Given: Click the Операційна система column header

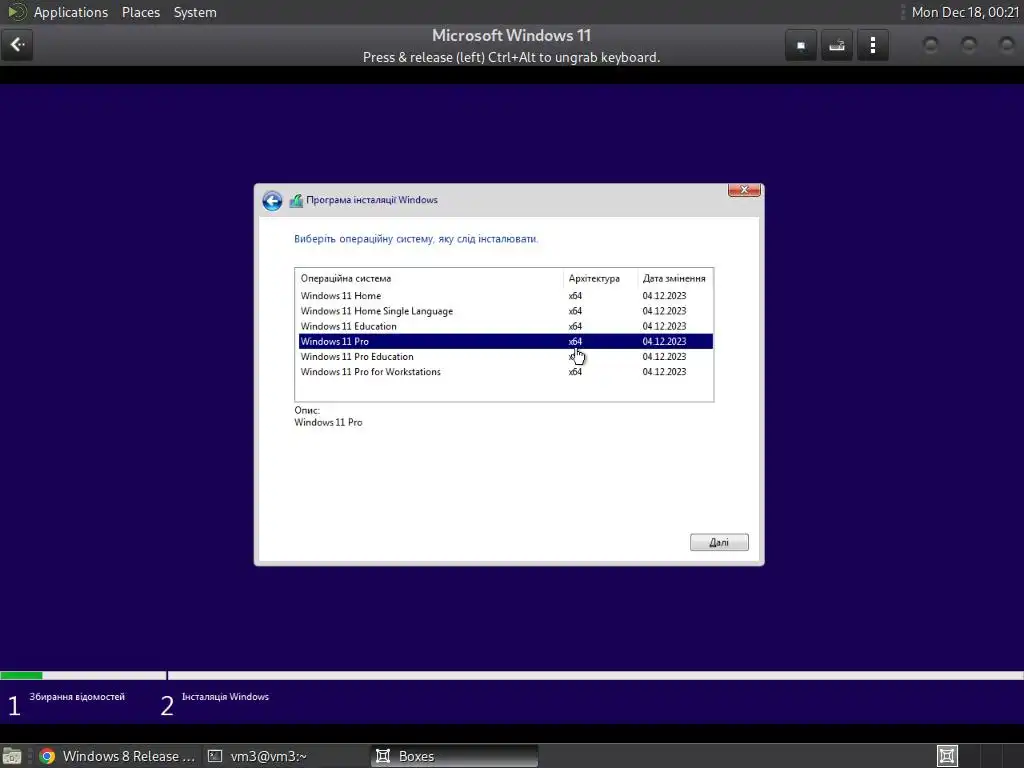Looking at the screenshot, I should 429,278.
